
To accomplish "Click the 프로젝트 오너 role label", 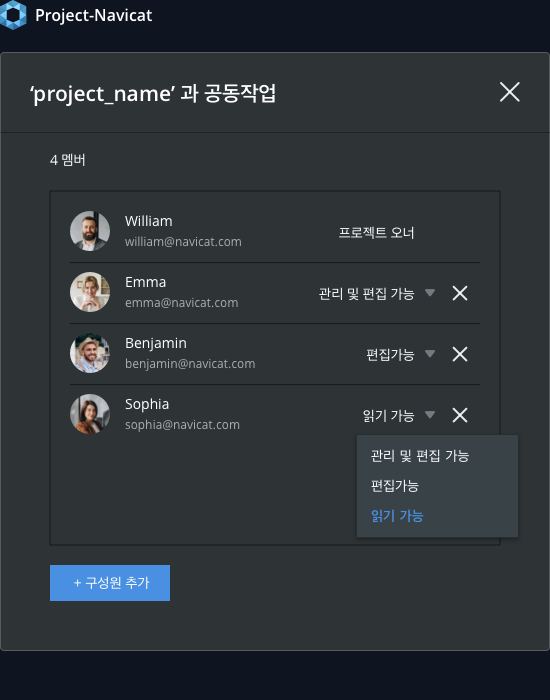I will 376,233.
